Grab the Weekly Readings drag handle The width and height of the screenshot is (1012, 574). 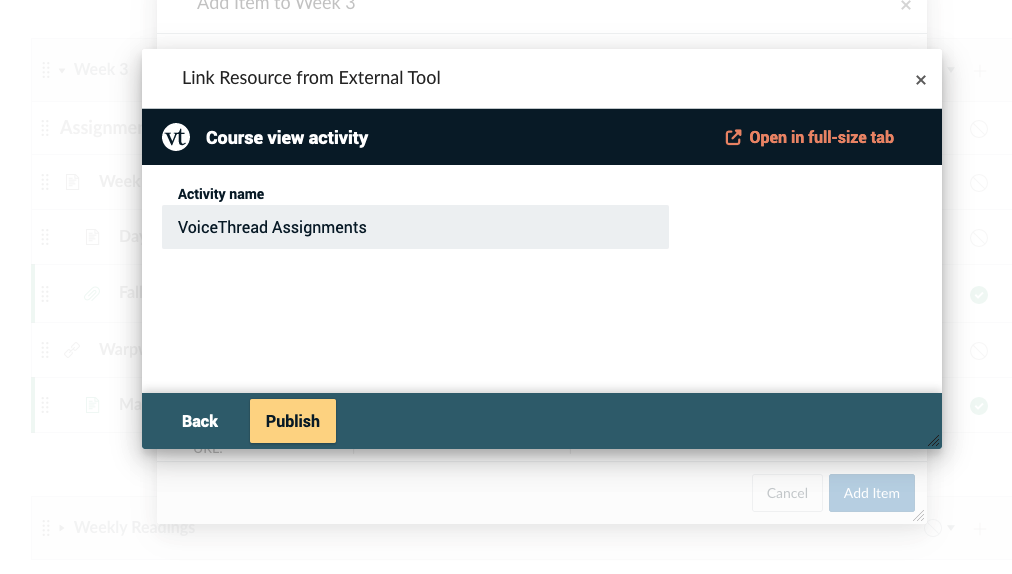[46, 528]
